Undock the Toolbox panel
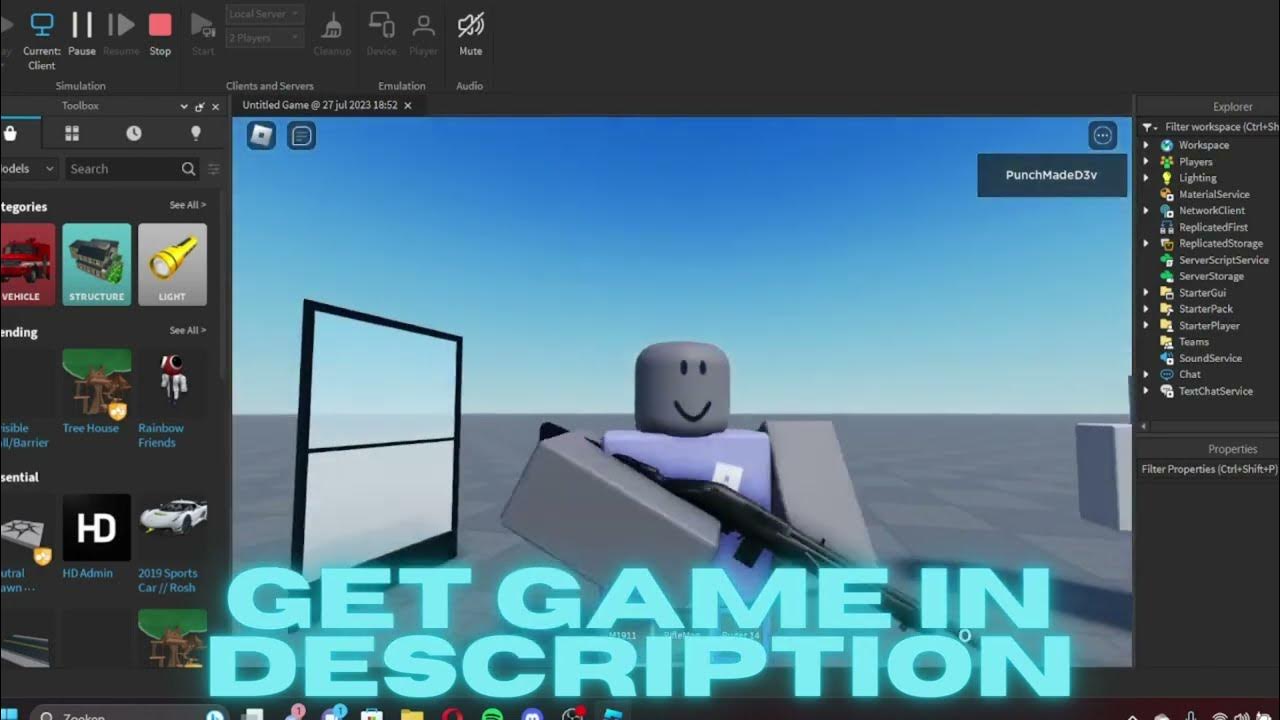The height and width of the screenshot is (720, 1280). coord(200,106)
